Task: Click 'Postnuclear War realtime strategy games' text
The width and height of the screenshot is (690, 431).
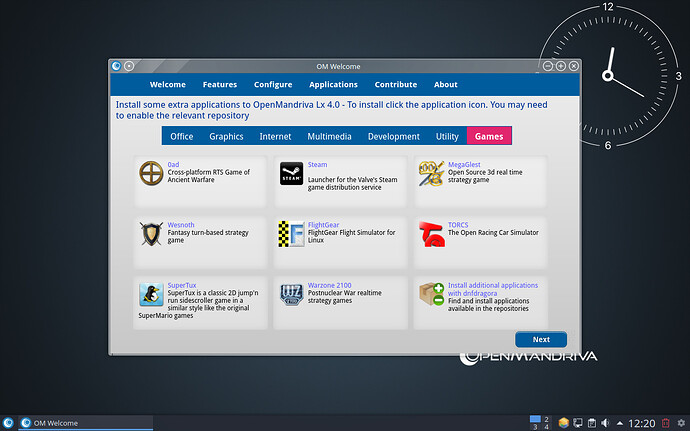Action: (345, 297)
